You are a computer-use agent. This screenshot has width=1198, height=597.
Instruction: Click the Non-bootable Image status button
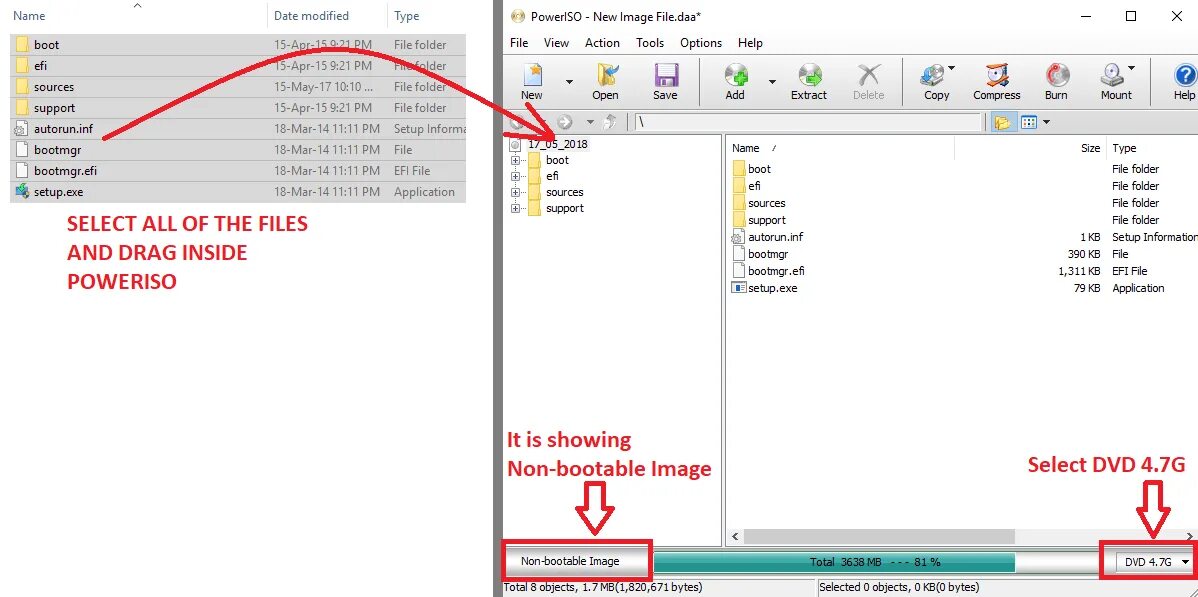570,561
